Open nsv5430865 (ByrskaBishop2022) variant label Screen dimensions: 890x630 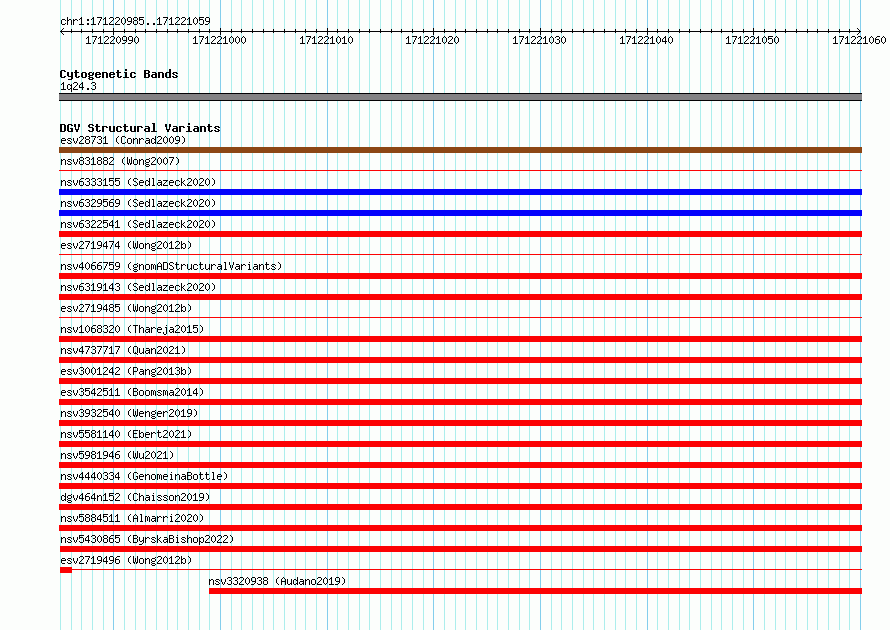[147, 539]
